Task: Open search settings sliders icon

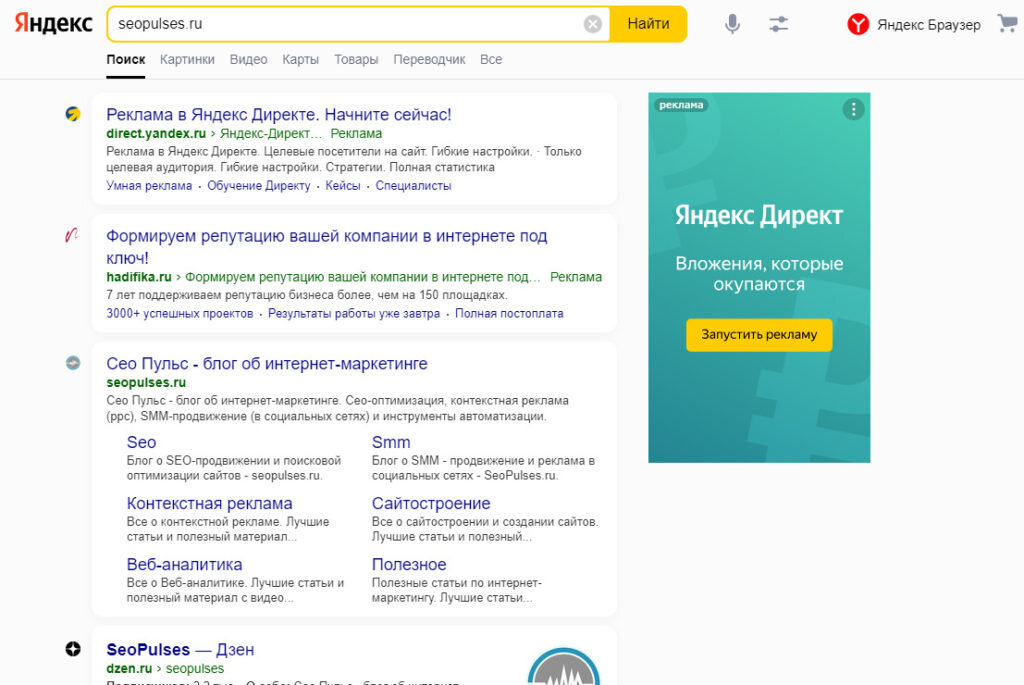Action: (778, 24)
